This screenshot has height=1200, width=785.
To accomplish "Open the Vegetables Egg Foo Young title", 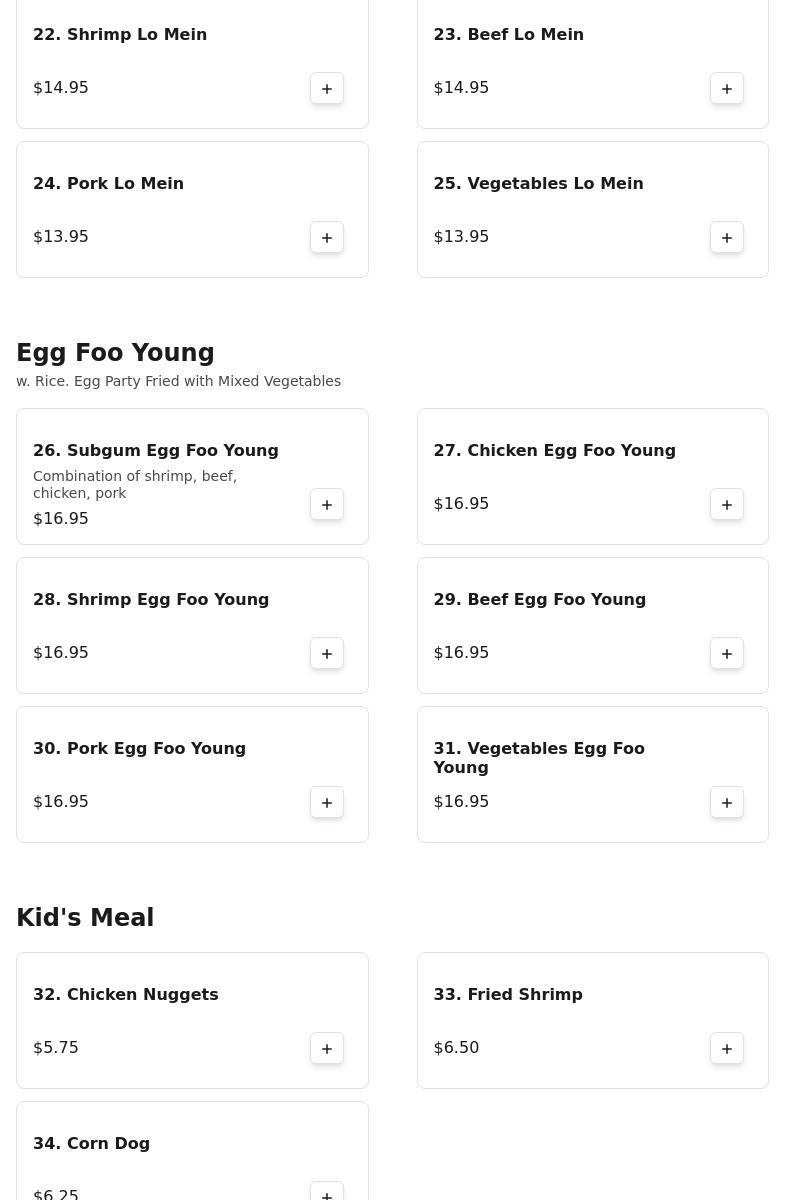I will pos(539,758).
